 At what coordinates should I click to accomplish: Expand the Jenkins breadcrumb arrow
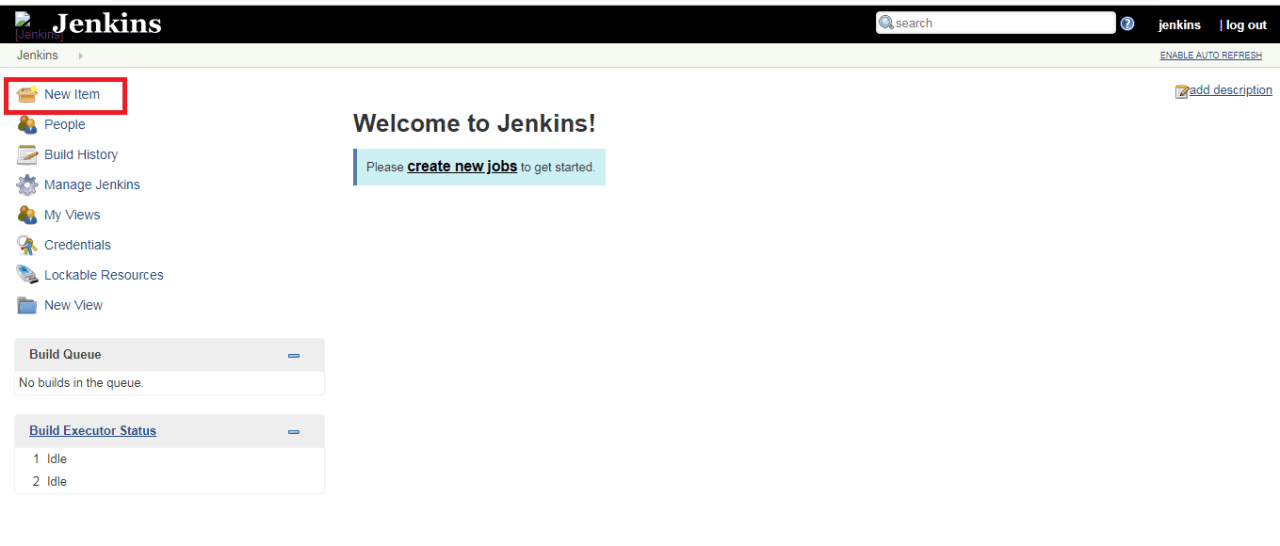(x=80, y=56)
